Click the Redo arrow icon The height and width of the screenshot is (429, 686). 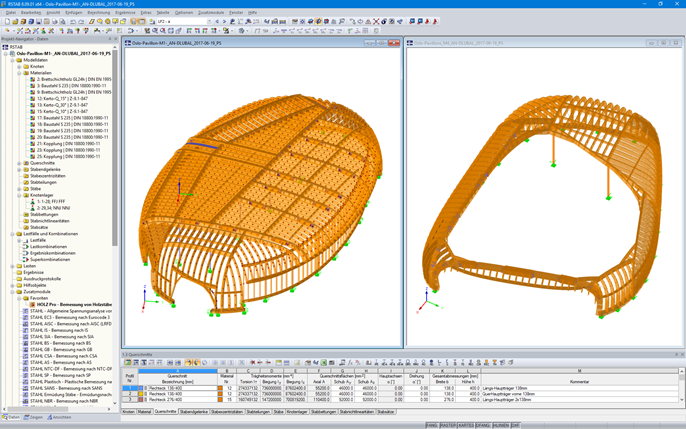pos(81,21)
